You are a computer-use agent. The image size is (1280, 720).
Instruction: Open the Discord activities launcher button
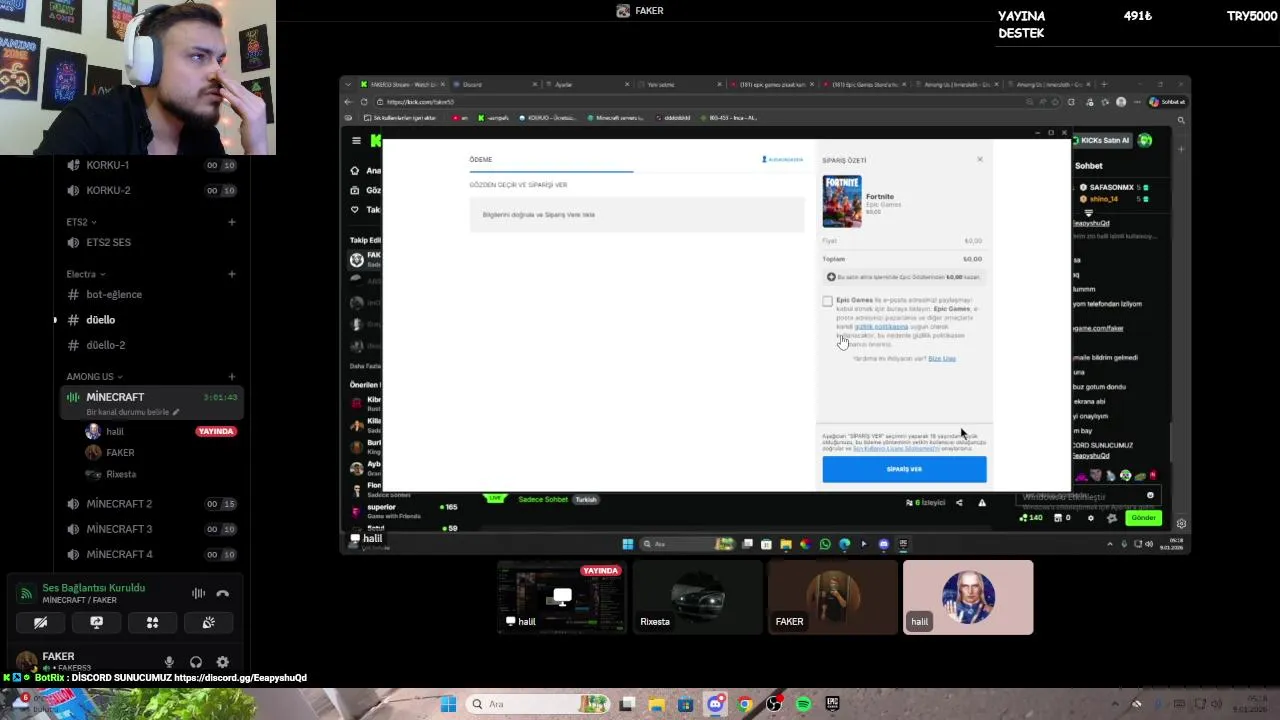tap(152, 622)
